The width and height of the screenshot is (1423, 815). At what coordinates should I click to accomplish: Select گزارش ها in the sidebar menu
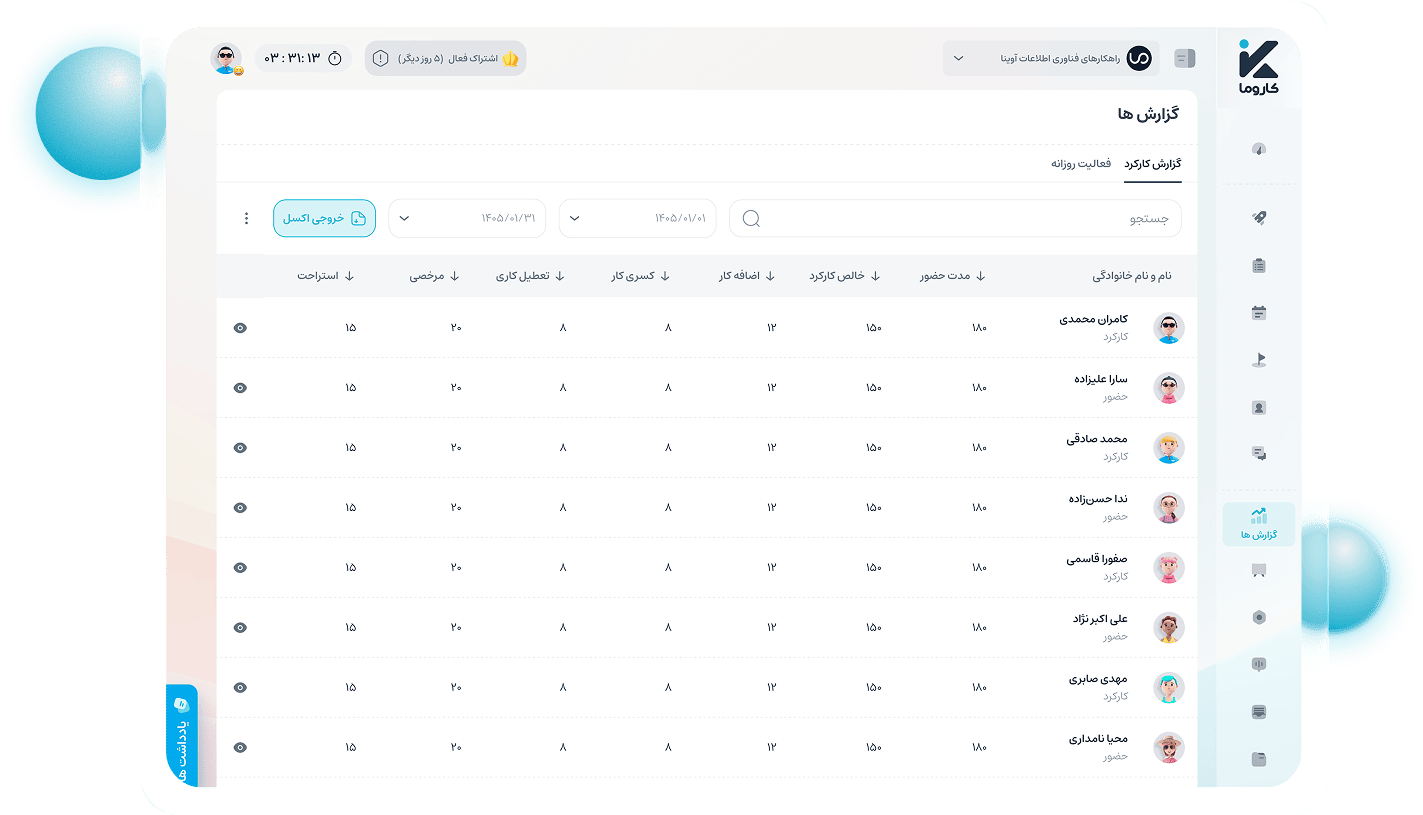1259,524
